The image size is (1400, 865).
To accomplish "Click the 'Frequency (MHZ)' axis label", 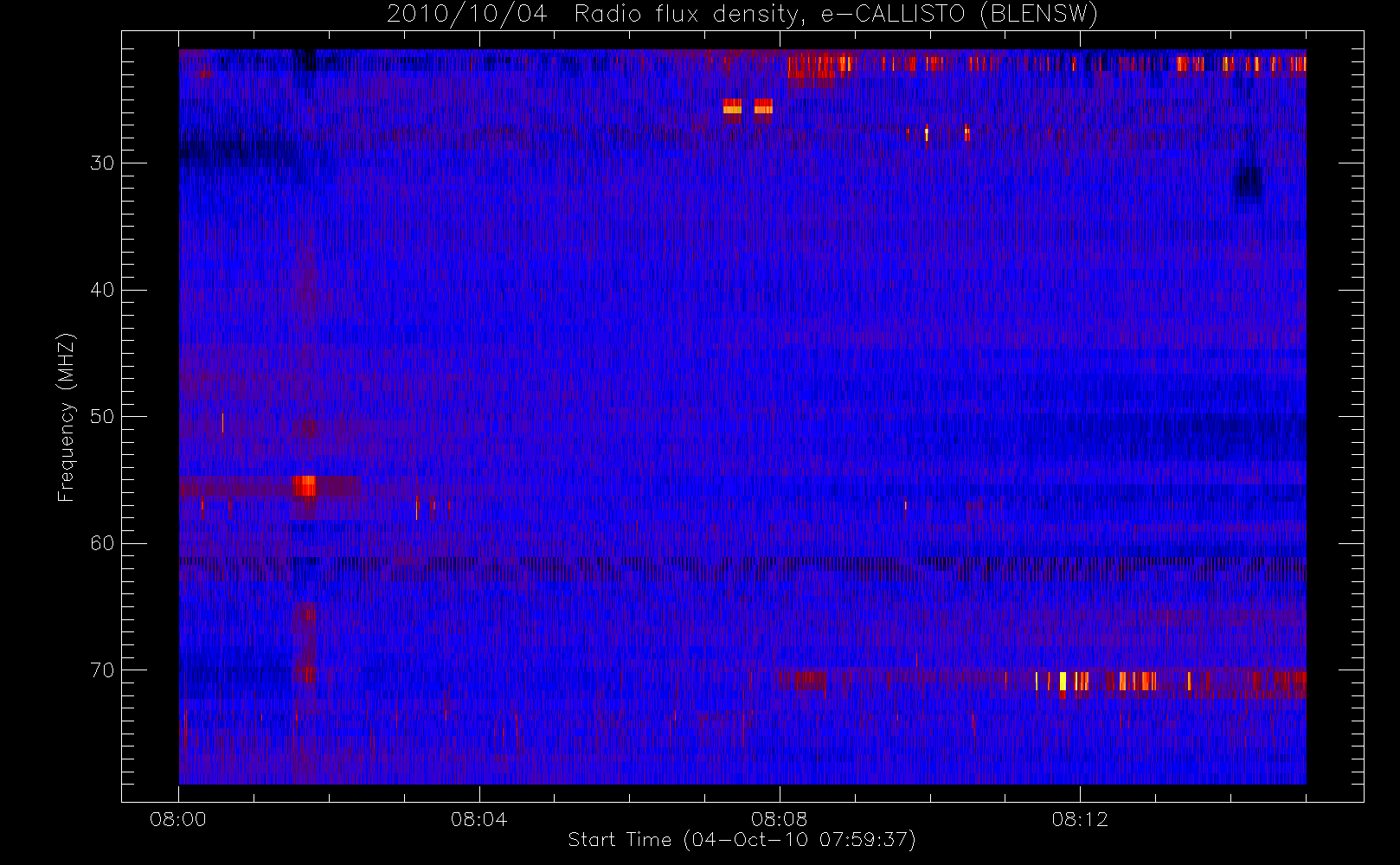I will (67, 417).
